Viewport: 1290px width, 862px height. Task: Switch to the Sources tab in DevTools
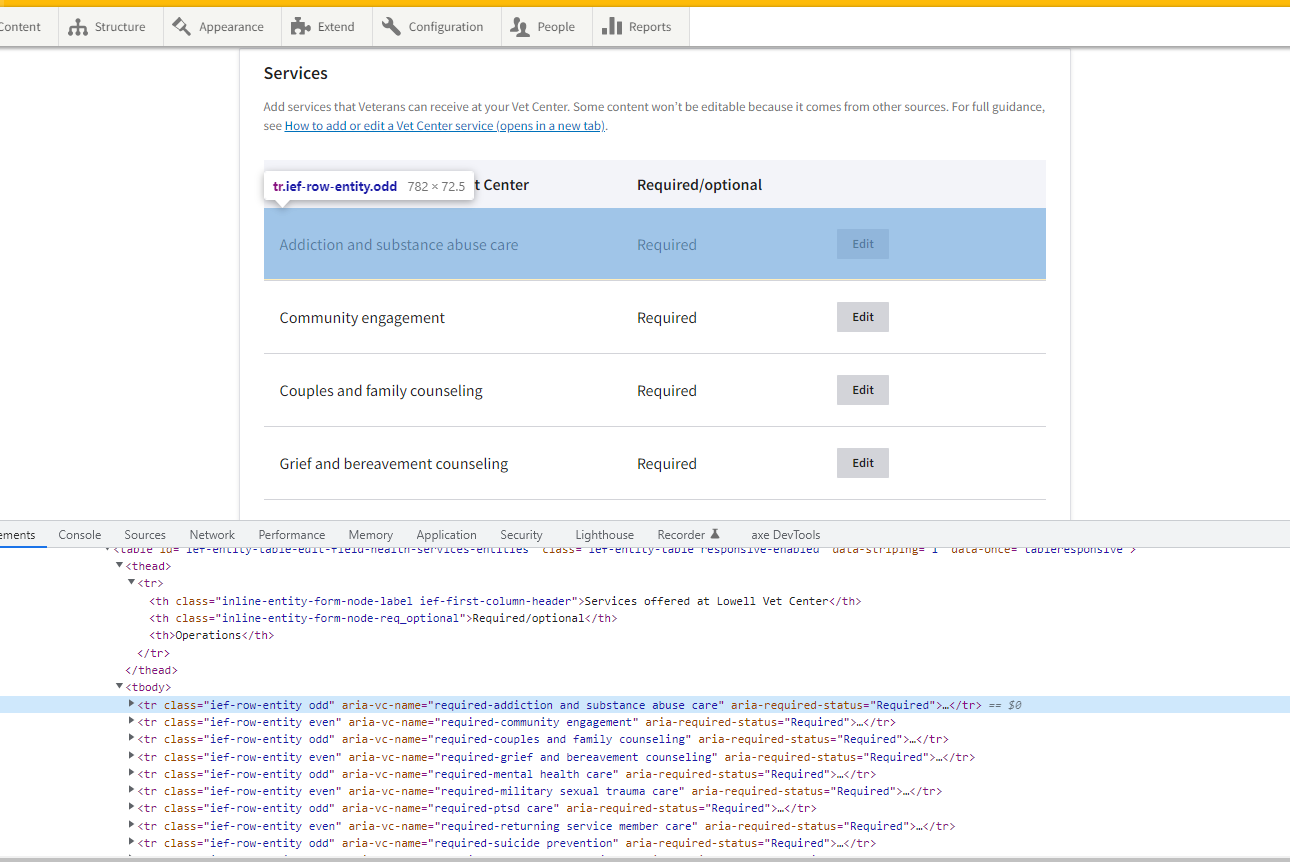point(145,535)
